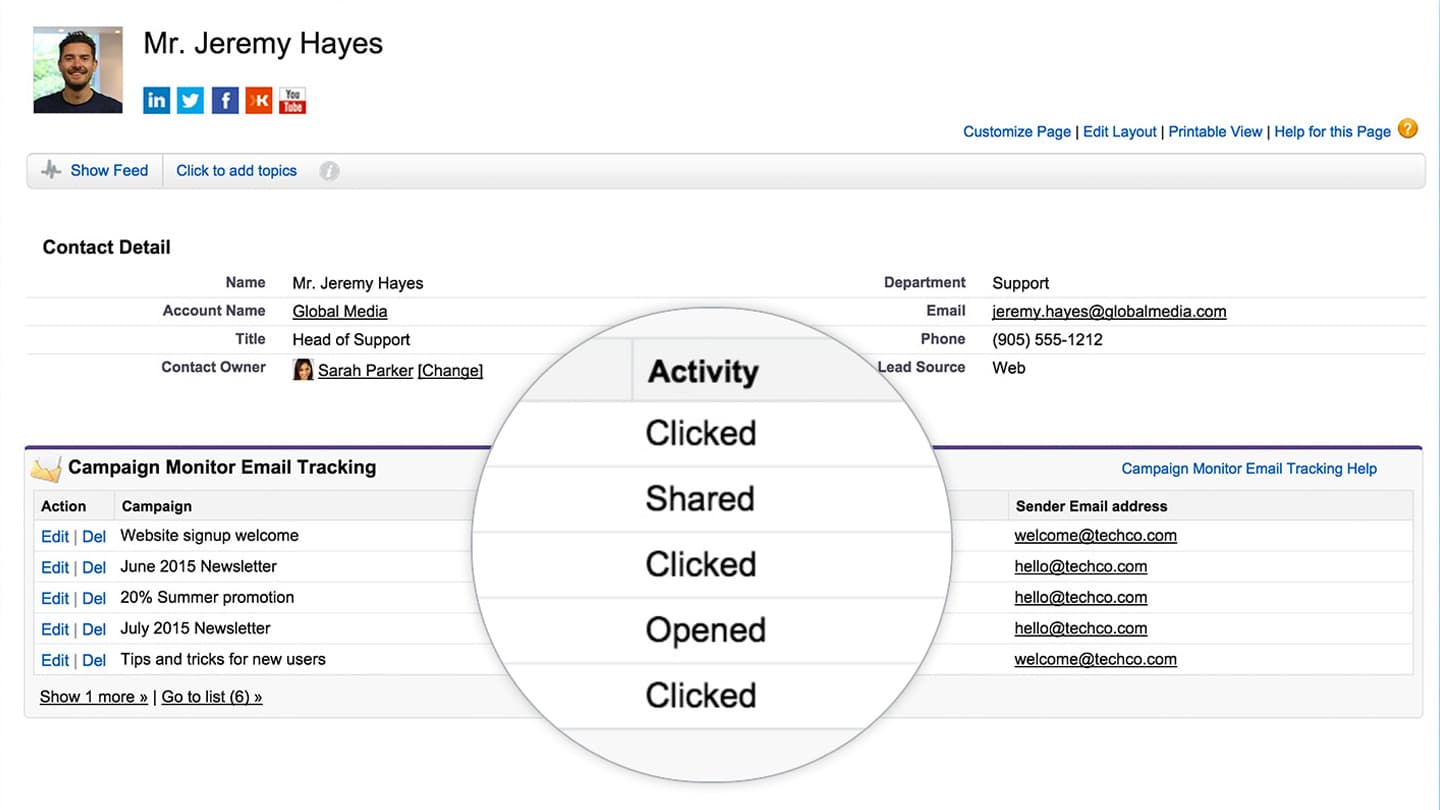Open Jeremy Hayes' LinkedIn profile icon
The image size is (1440, 810).
[157, 100]
